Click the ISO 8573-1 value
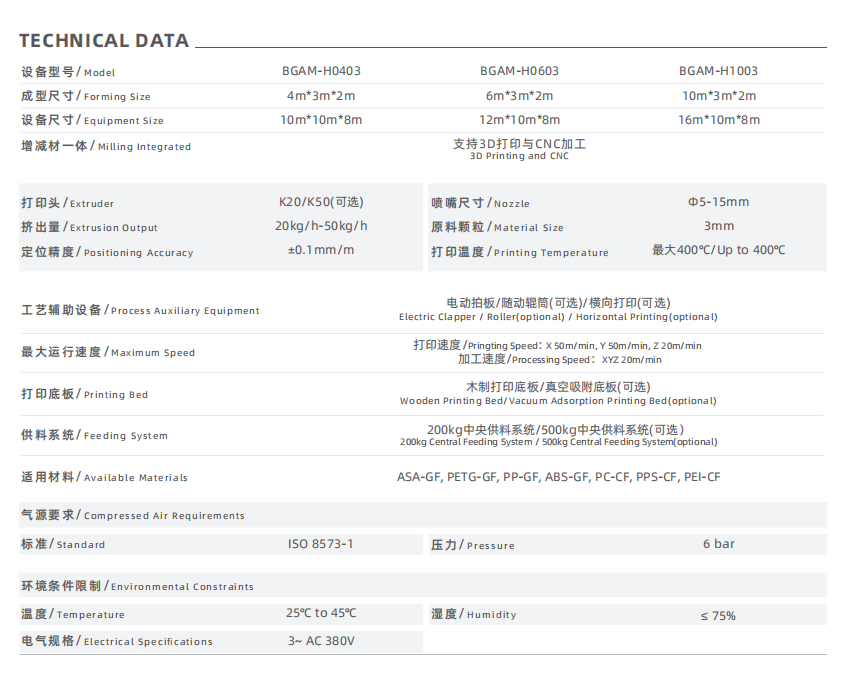 [x=321, y=544]
